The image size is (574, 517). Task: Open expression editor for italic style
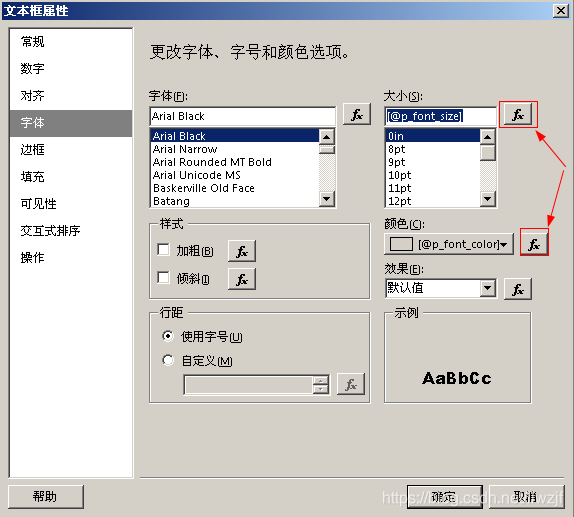(242, 279)
